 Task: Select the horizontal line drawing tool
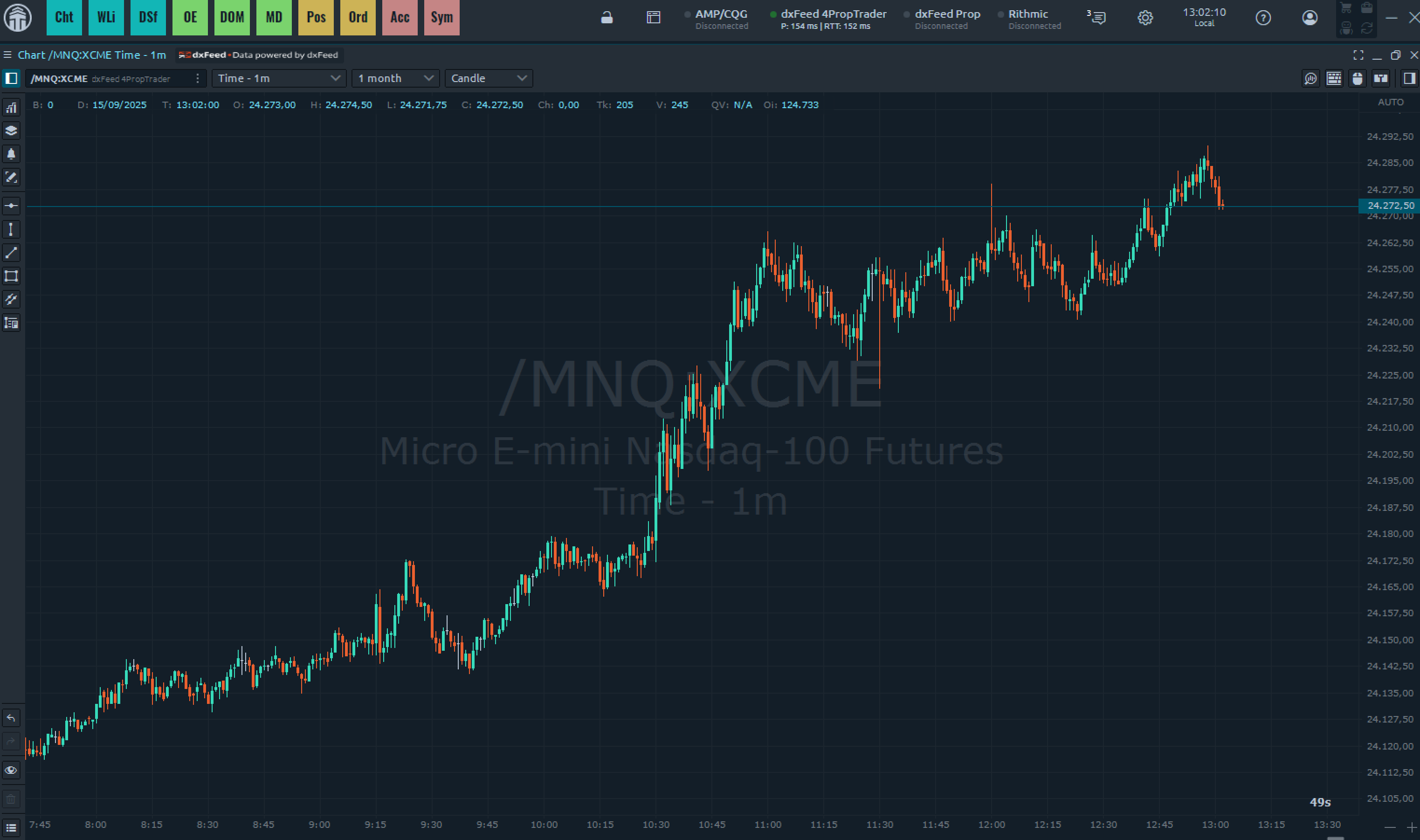click(x=11, y=206)
